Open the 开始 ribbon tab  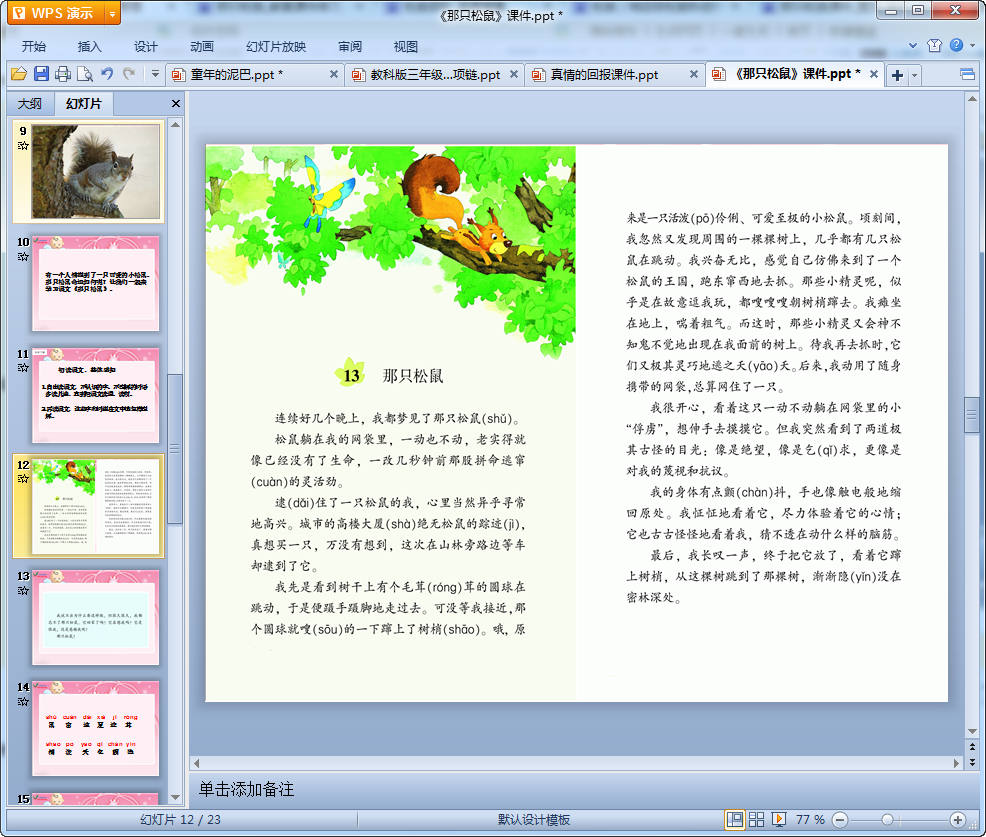point(33,47)
